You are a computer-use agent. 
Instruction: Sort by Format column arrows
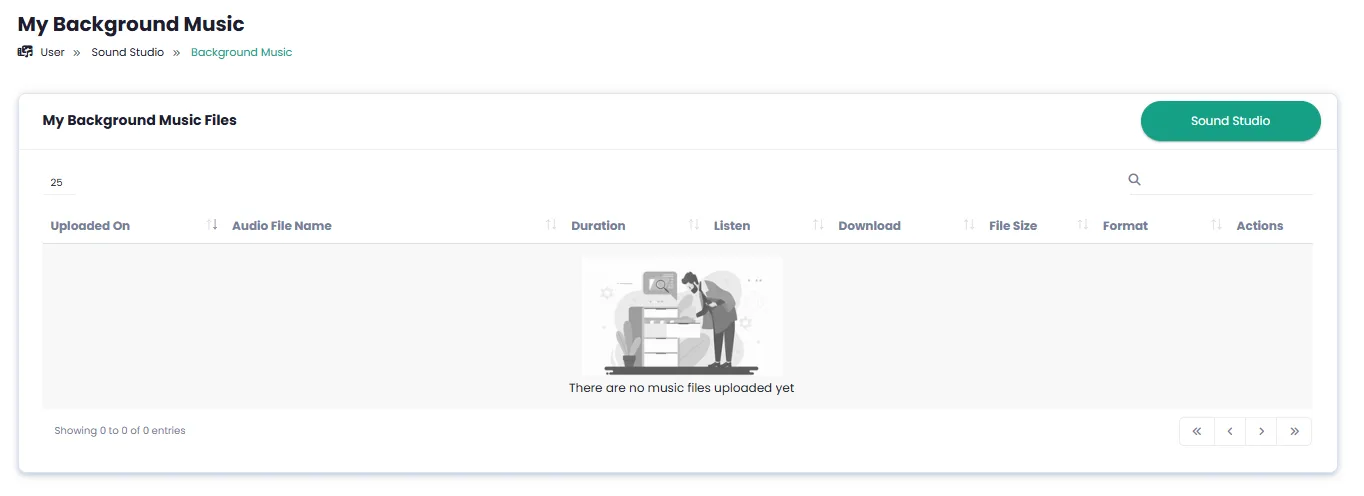coord(1216,225)
